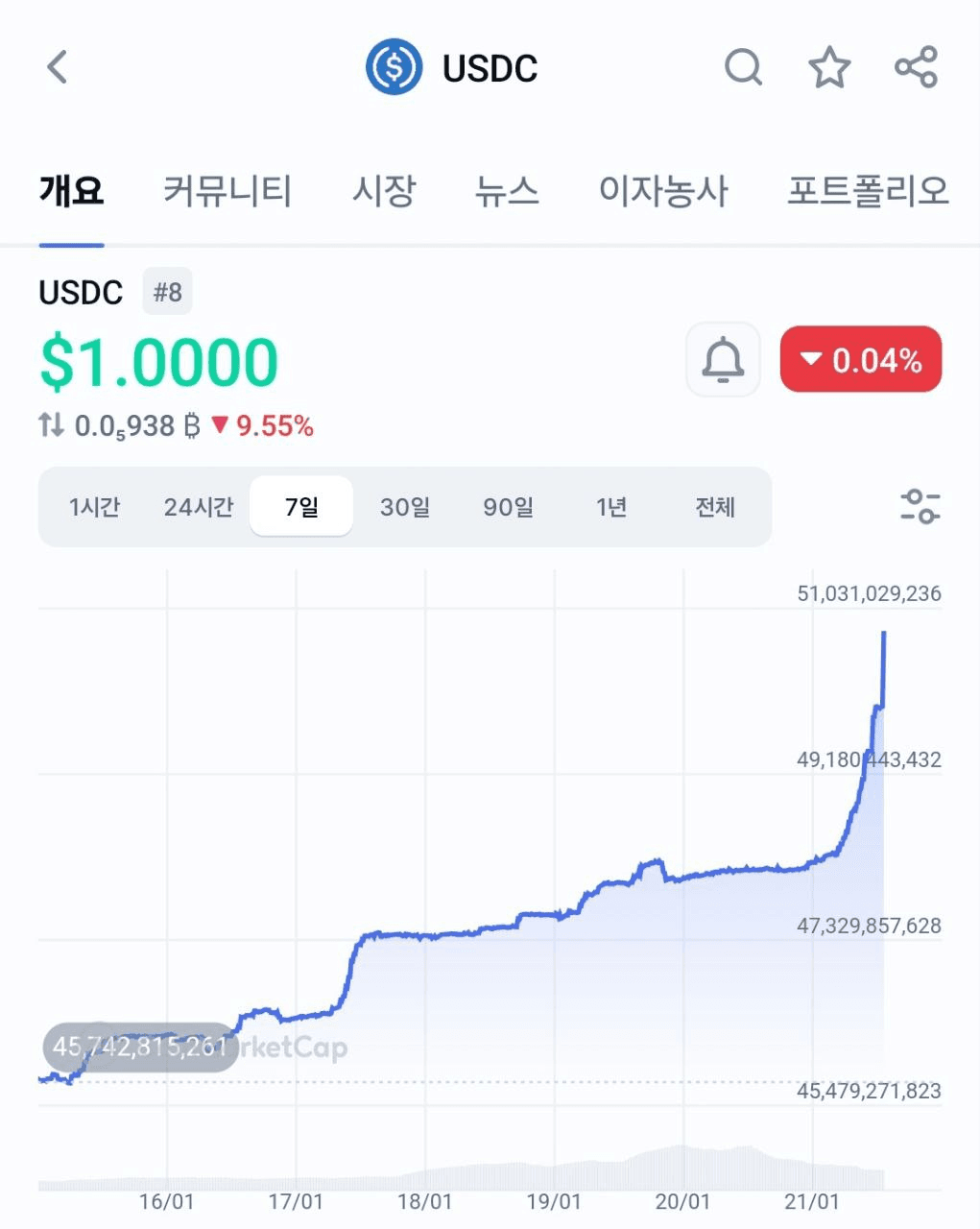Tap the red 0.04% change button
This screenshot has width=980, height=1229.
pyautogui.click(x=861, y=360)
